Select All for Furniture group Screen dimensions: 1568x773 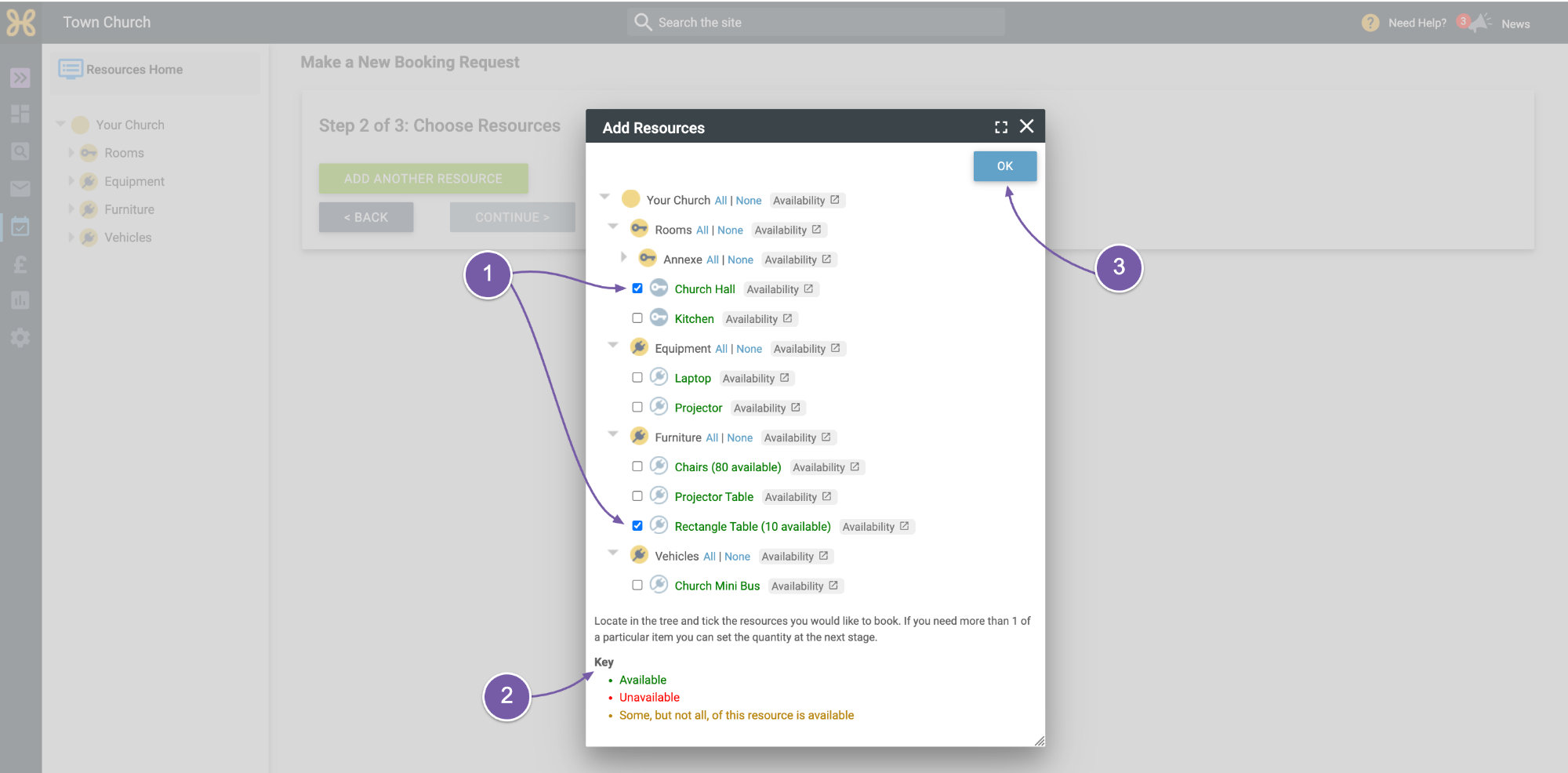pyautogui.click(x=712, y=437)
